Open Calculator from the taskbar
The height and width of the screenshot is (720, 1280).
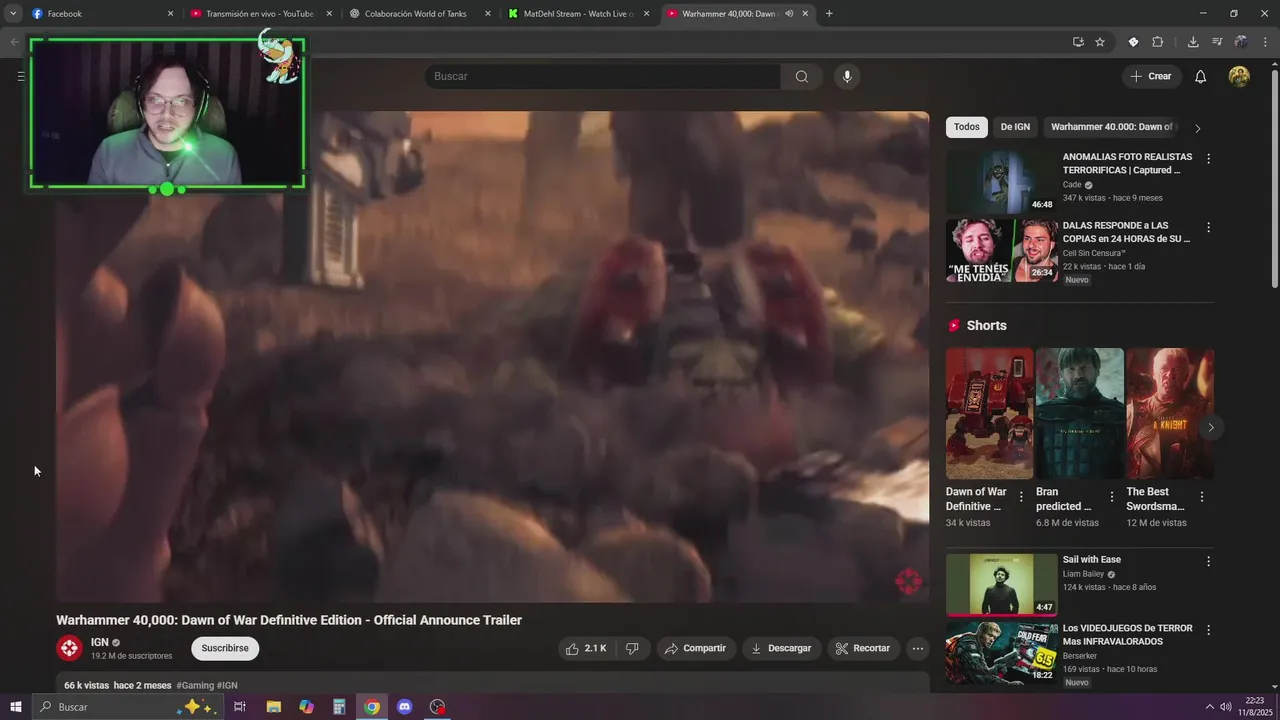tap(339, 707)
